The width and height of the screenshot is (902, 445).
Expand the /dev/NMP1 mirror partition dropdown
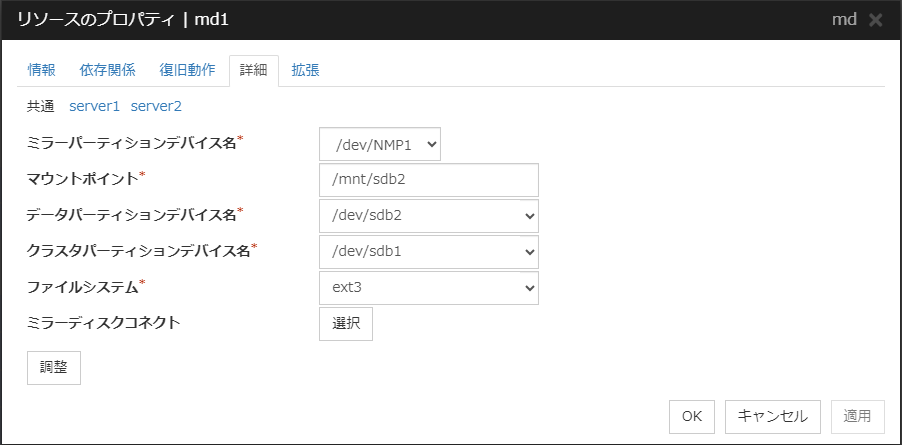pos(380,145)
